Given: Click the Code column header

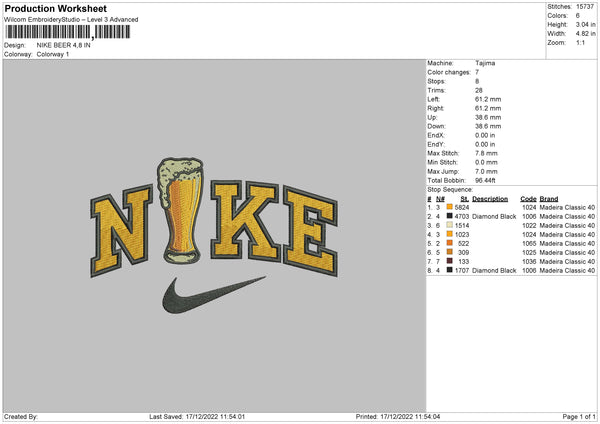Looking at the screenshot, I should (528, 198).
